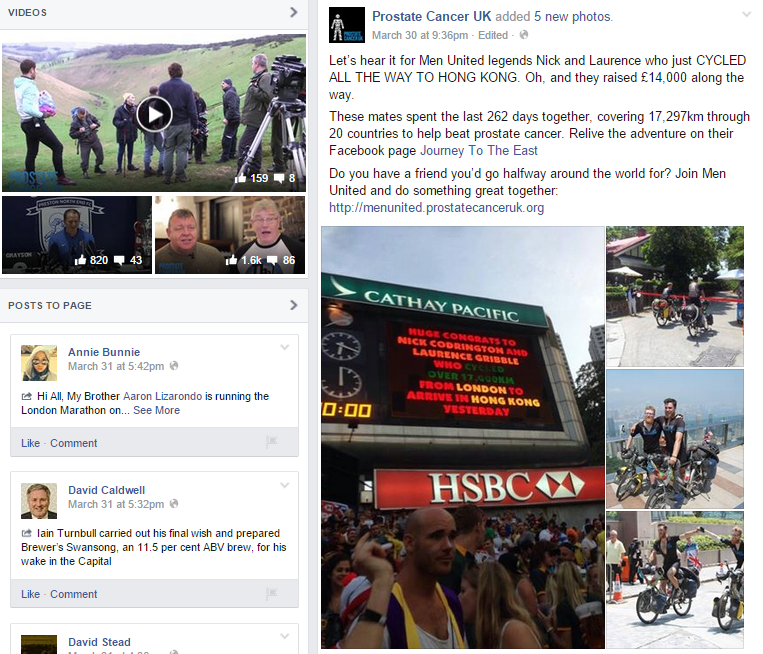Open Prostate Cancer UK profile picture
Image resolution: width=763 pixels, height=654 pixels.
click(x=347, y=25)
